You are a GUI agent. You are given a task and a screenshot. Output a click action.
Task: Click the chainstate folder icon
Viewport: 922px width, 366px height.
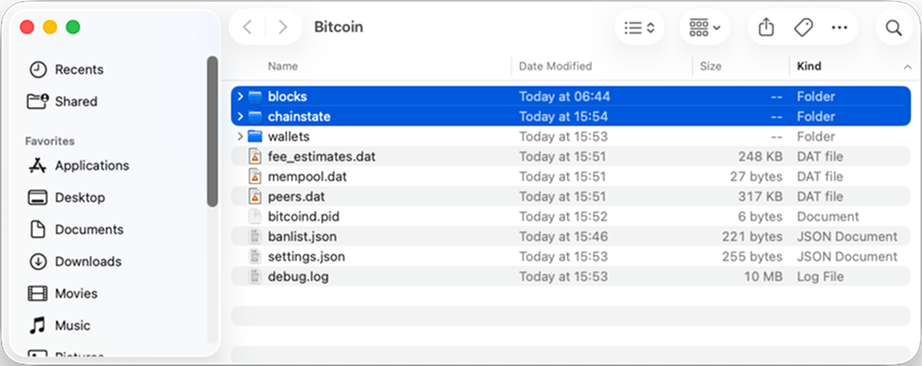click(x=255, y=117)
